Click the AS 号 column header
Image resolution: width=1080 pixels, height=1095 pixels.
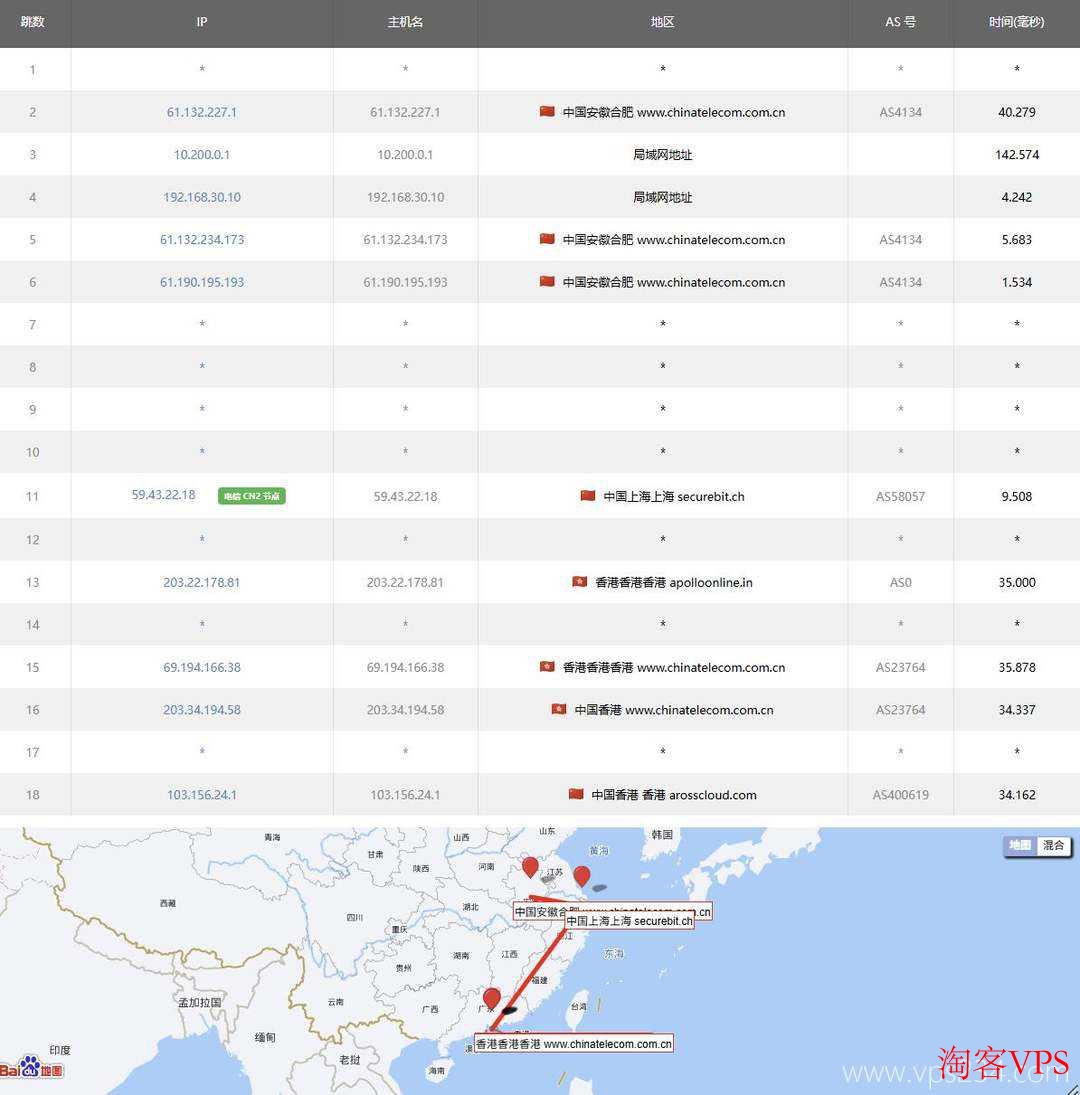pyautogui.click(x=901, y=22)
